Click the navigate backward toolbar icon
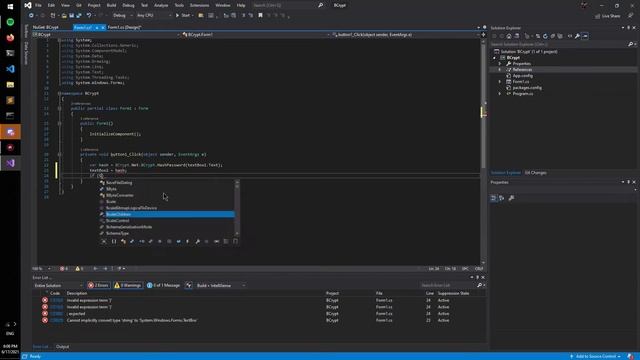This screenshot has width=640, height=360. tap(31, 16)
